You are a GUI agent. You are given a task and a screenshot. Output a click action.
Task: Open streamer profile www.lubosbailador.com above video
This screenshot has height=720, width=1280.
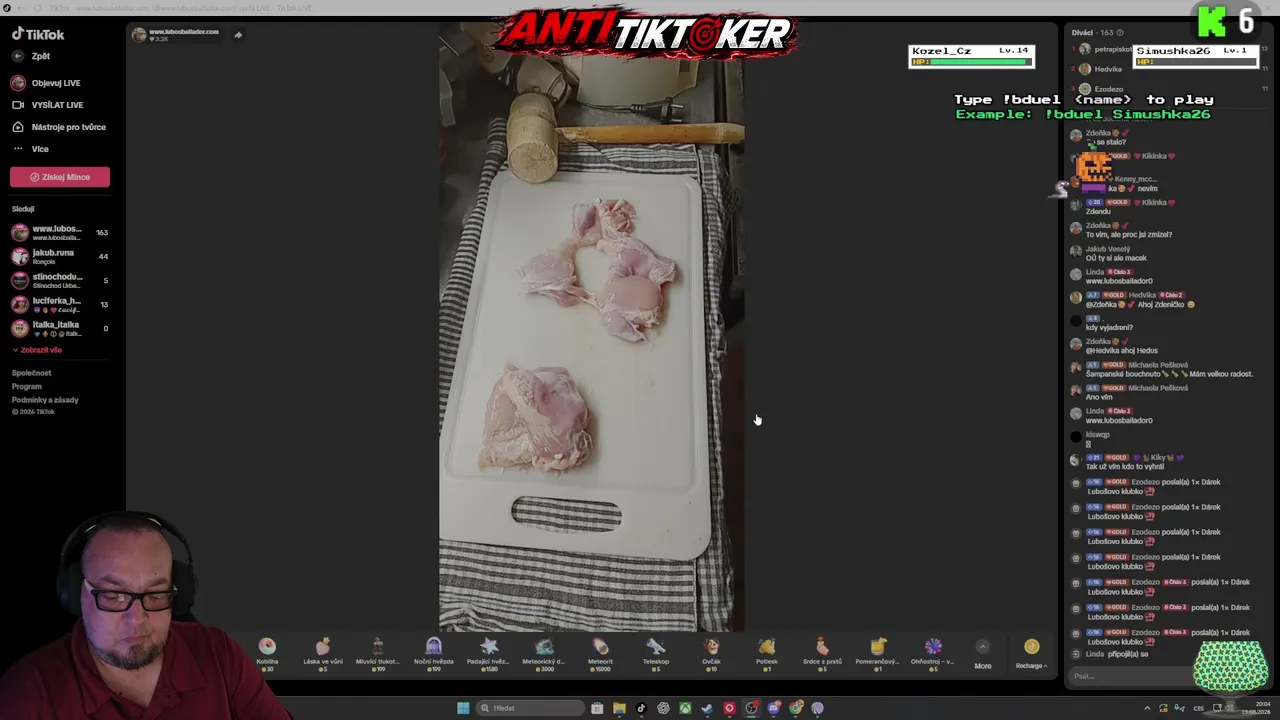pyautogui.click(x=176, y=35)
